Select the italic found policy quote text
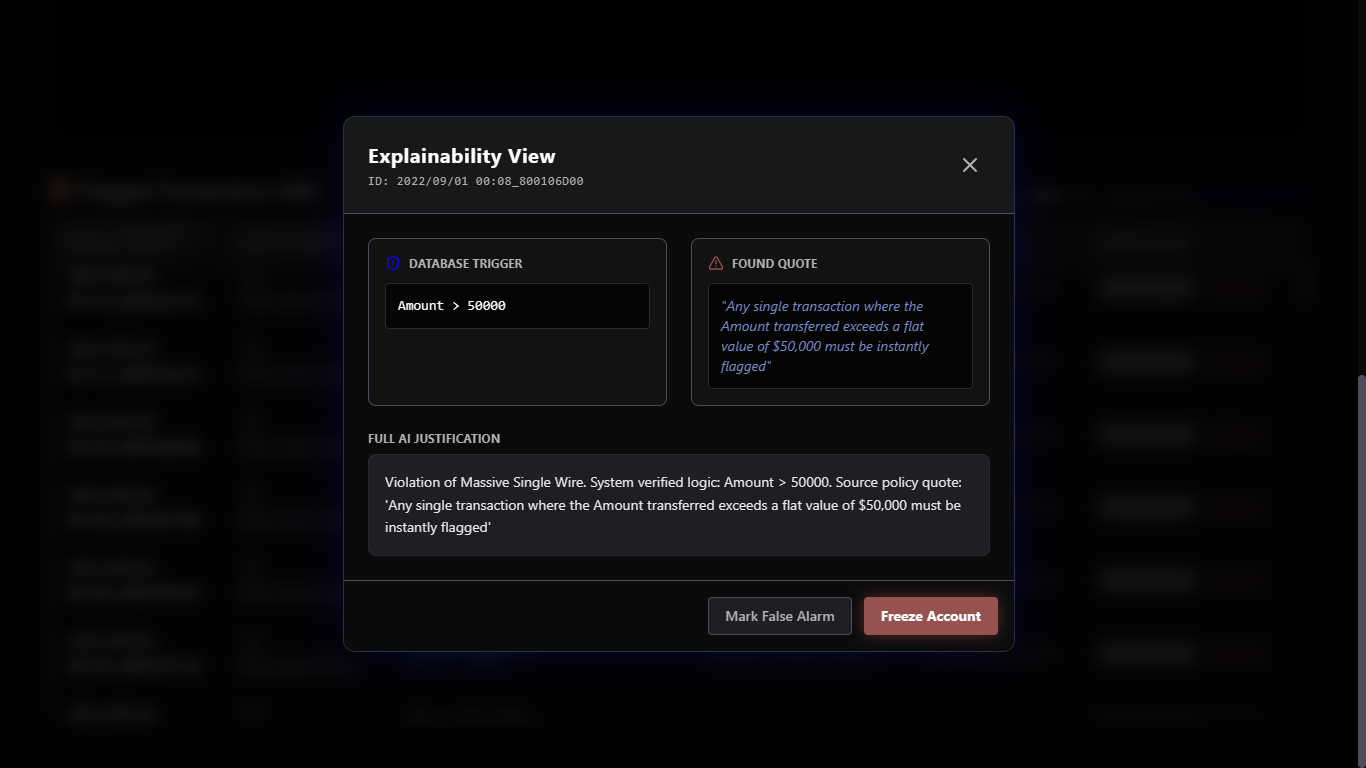This screenshot has height=768, width=1366. click(825, 336)
